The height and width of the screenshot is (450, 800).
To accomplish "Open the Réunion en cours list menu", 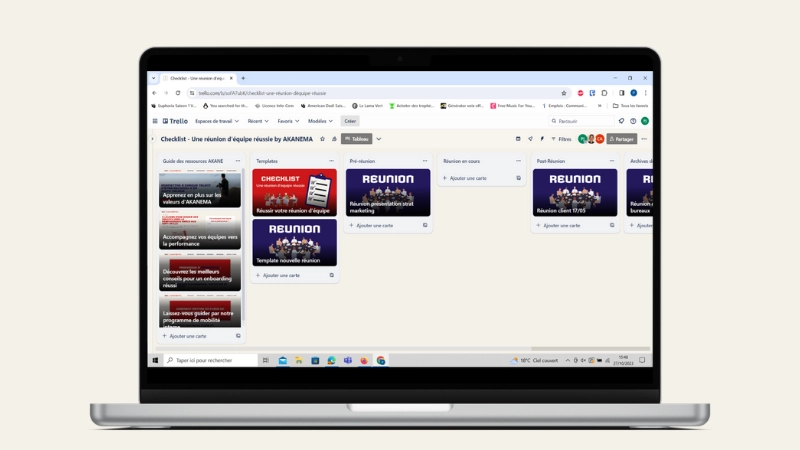I will (518, 160).
